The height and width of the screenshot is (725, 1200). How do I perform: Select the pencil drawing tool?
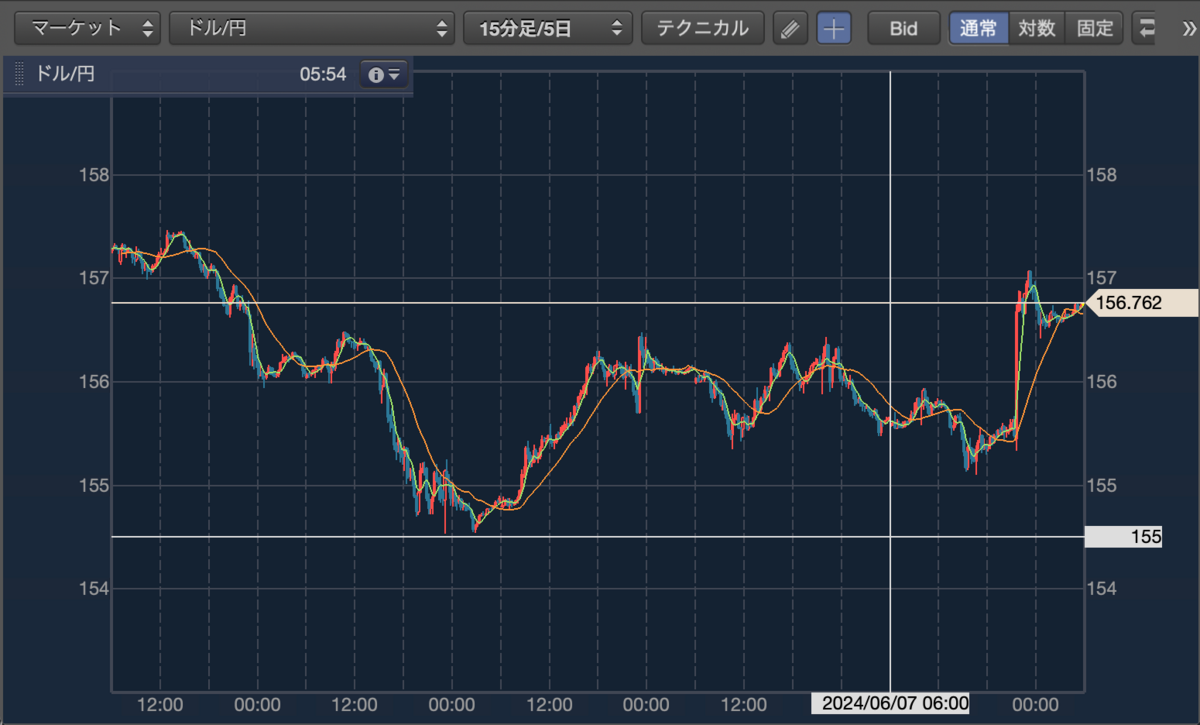click(x=790, y=28)
